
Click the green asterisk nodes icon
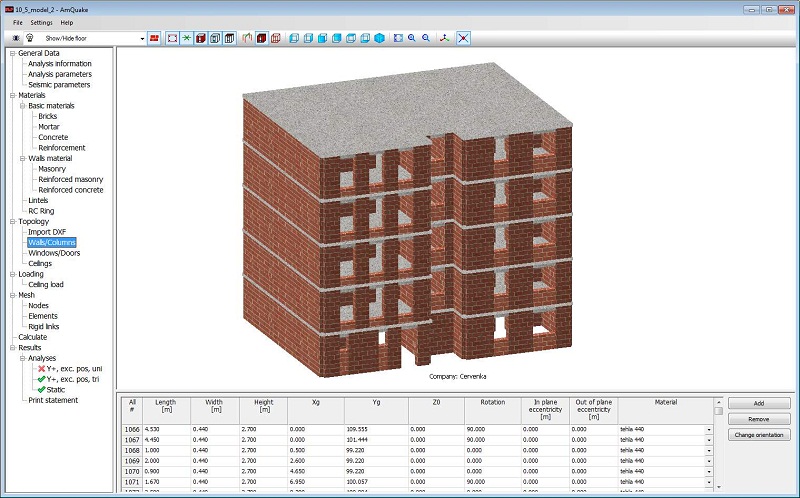coord(186,38)
